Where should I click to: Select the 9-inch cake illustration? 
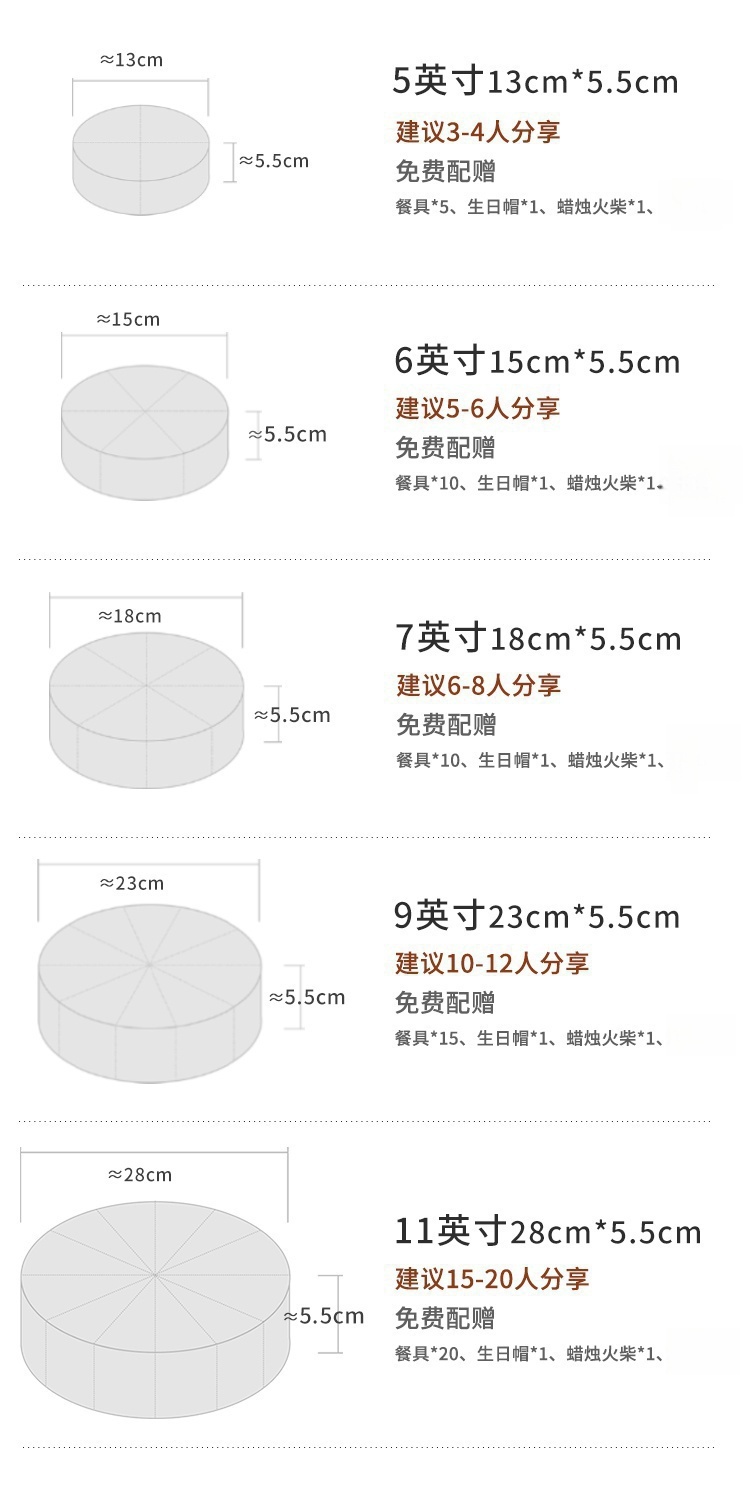pyautogui.click(x=149, y=995)
